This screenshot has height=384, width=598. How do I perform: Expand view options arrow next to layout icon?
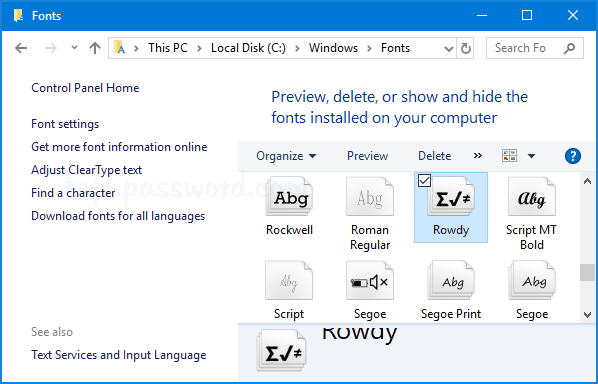(531, 156)
